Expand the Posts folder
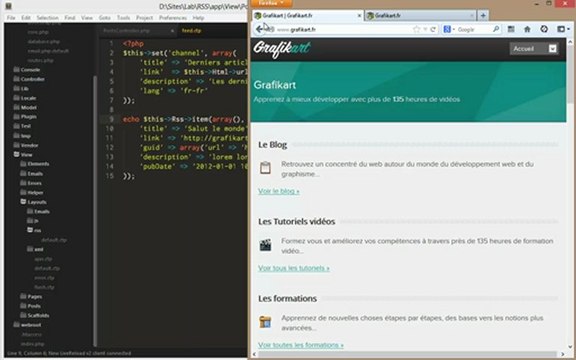This screenshot has height=360, width=576. tap(30, 306)
